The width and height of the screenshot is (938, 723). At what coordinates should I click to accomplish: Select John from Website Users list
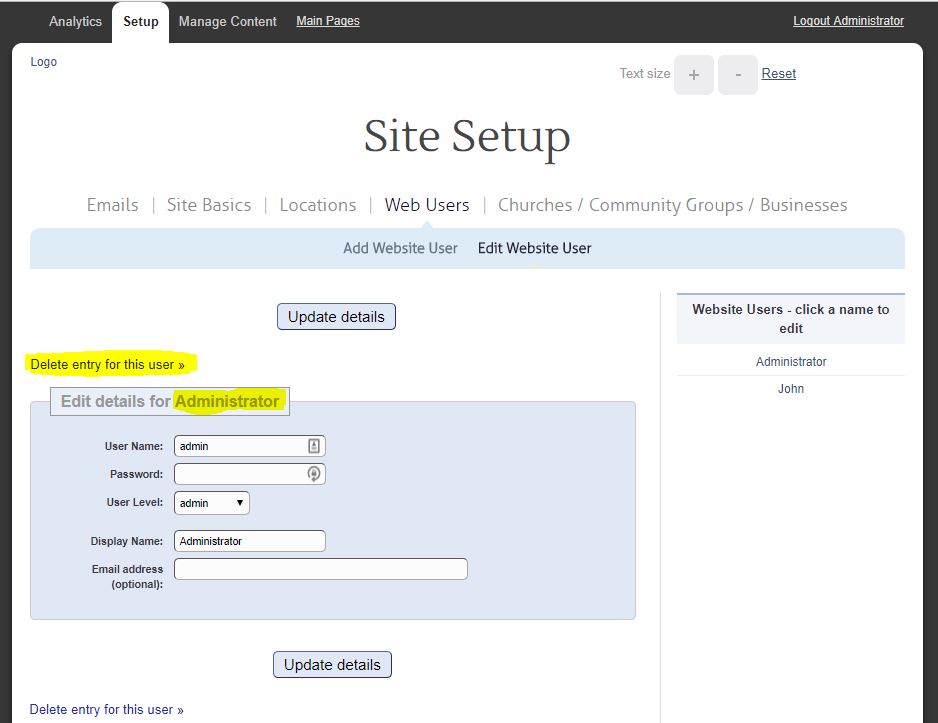791,389
